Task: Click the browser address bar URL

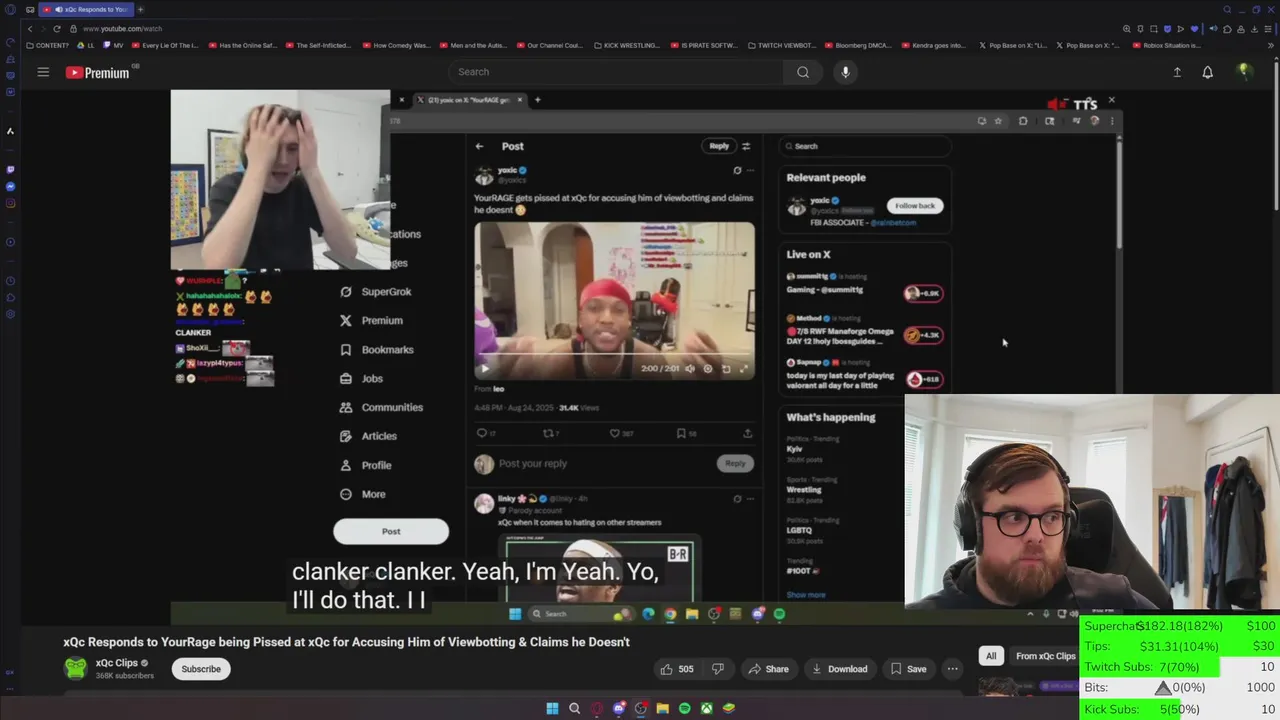Action: coord(124,29)
